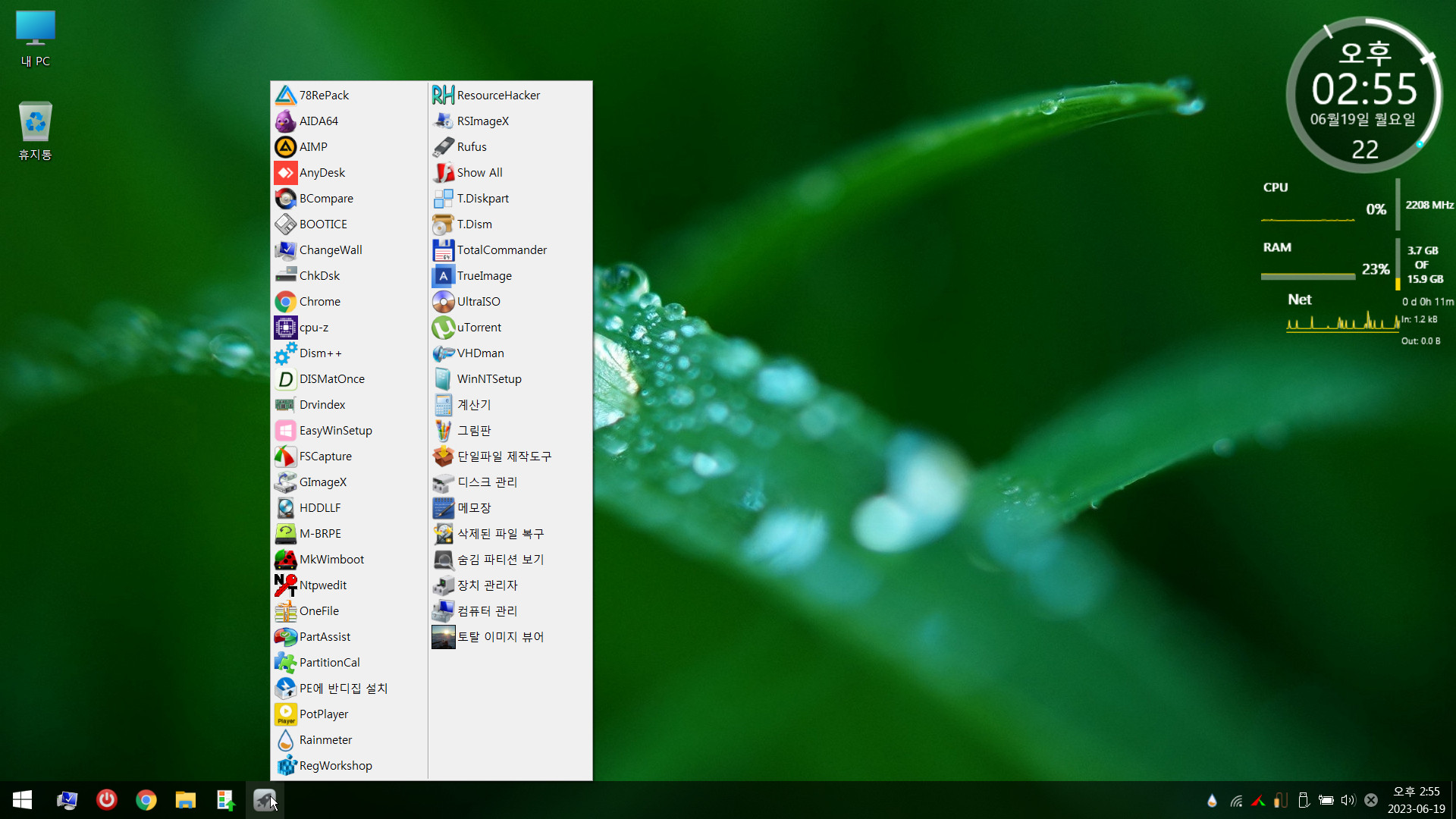
Task: Open the Windows Start button
Action: pyautogui.click(x=22, y=800)
